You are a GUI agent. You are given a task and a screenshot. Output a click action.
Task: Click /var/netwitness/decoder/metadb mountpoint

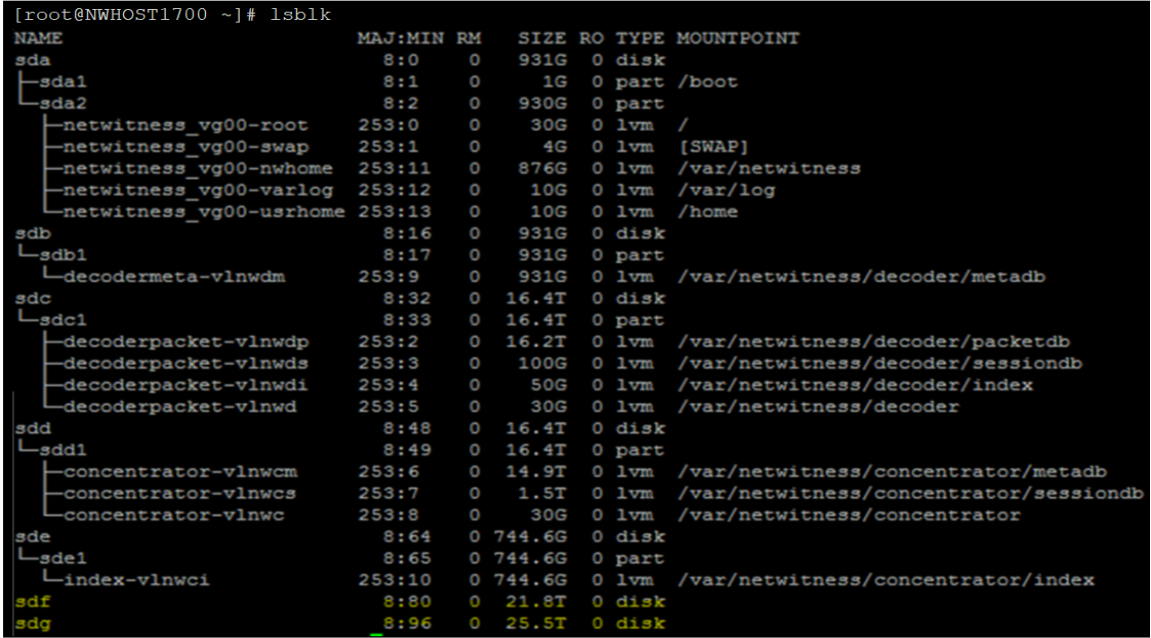point(861,276)
